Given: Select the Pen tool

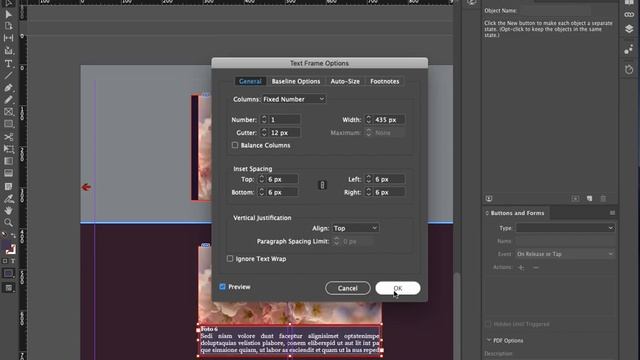Looking at the screenshot, I should (8, 88).
